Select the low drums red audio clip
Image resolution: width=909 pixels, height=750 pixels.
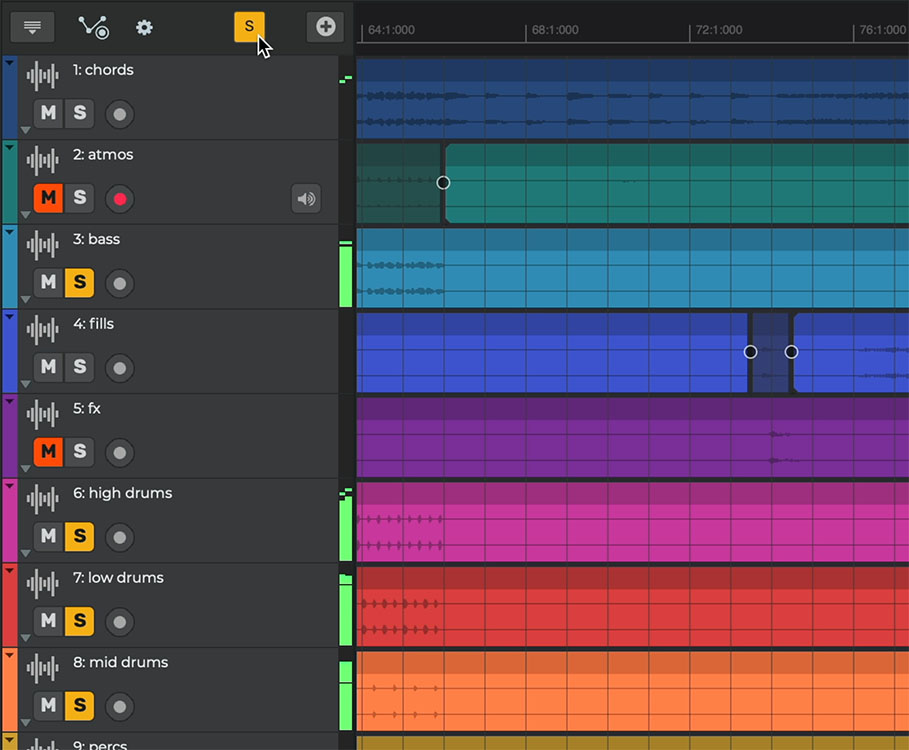tap(630, 605)
